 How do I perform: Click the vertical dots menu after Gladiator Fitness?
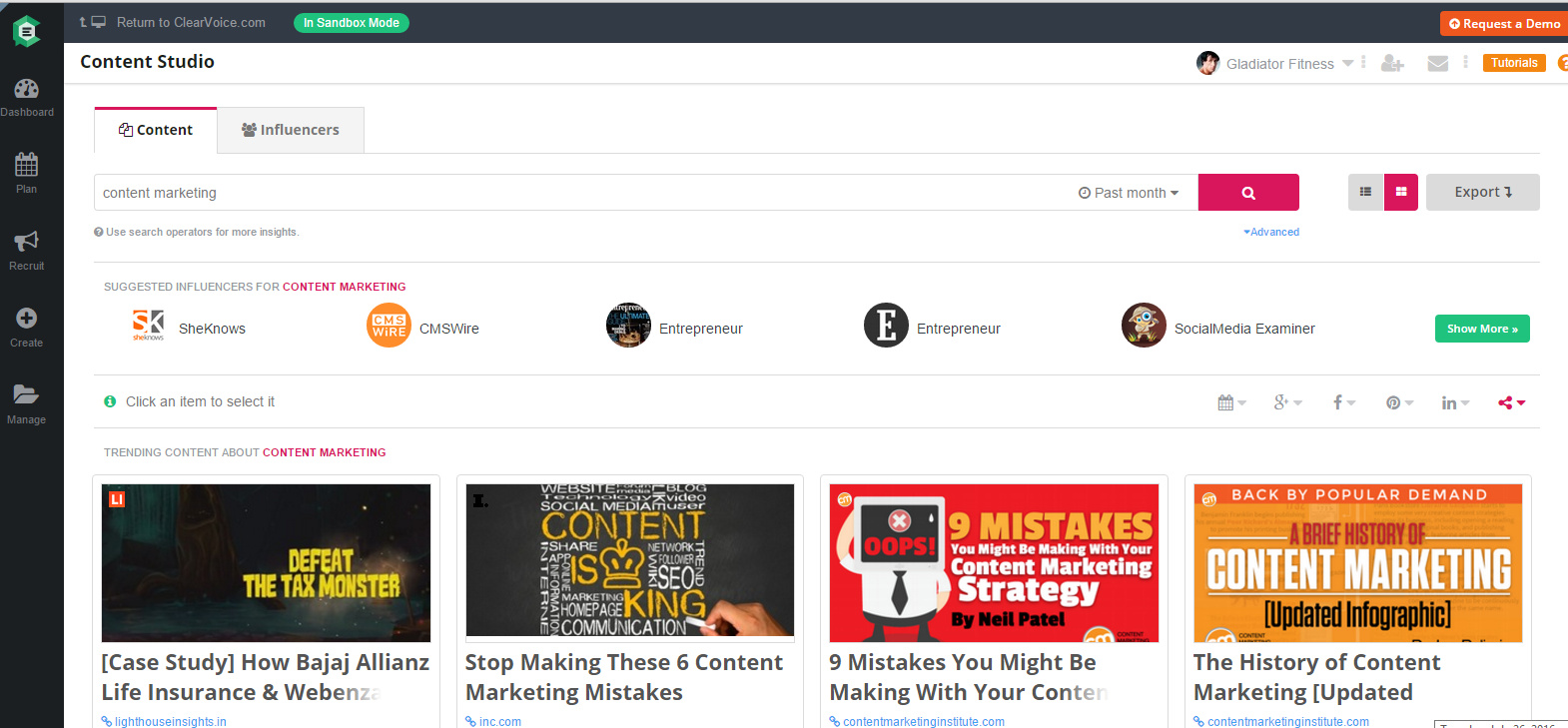pyautogui.click(x=1363, y=62)
